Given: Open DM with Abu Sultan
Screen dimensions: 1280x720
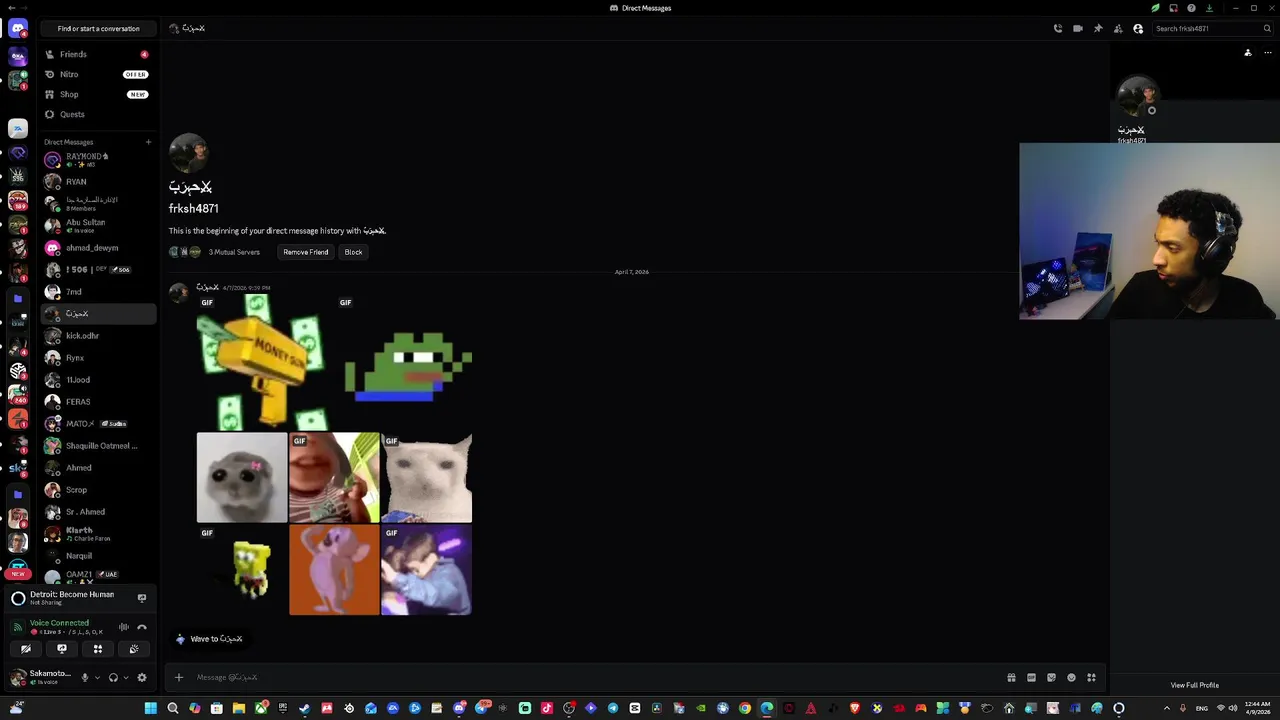Looking at the screenshot, I should (98, 226).
